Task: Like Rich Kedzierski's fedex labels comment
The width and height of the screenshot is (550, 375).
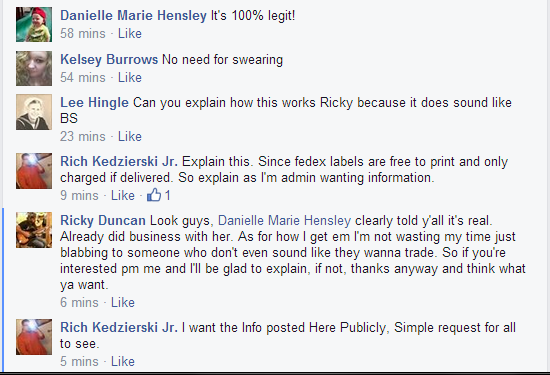Action: (x=123, y=195)
